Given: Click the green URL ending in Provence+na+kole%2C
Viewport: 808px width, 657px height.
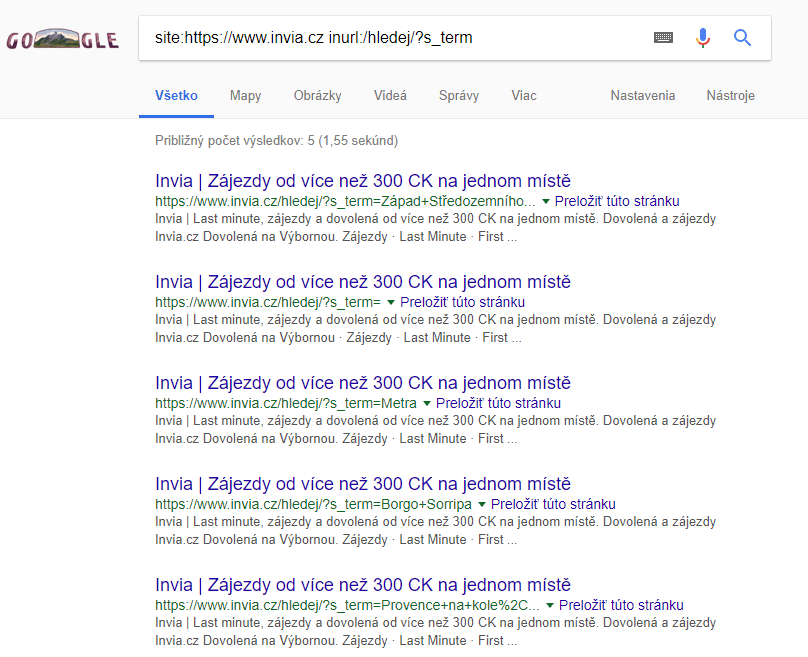Looking at the screenshot, I should (x=347, y=605).
